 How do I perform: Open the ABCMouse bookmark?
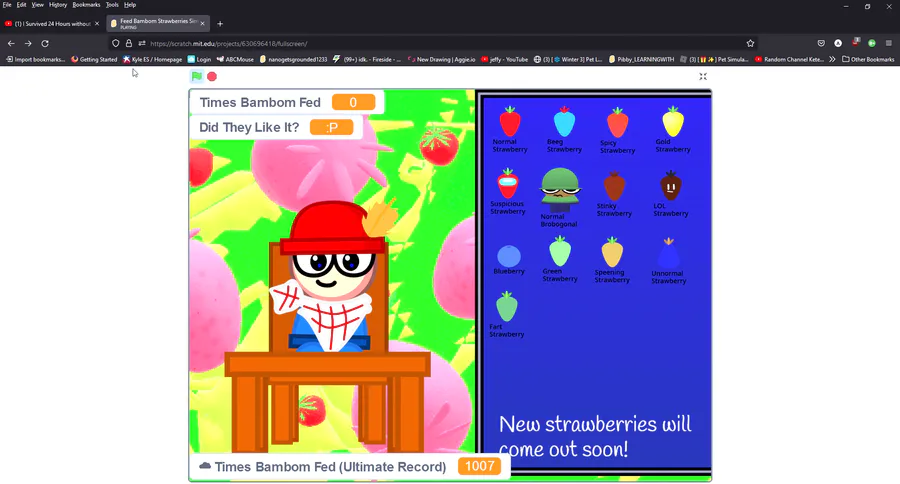click(235, 59)
